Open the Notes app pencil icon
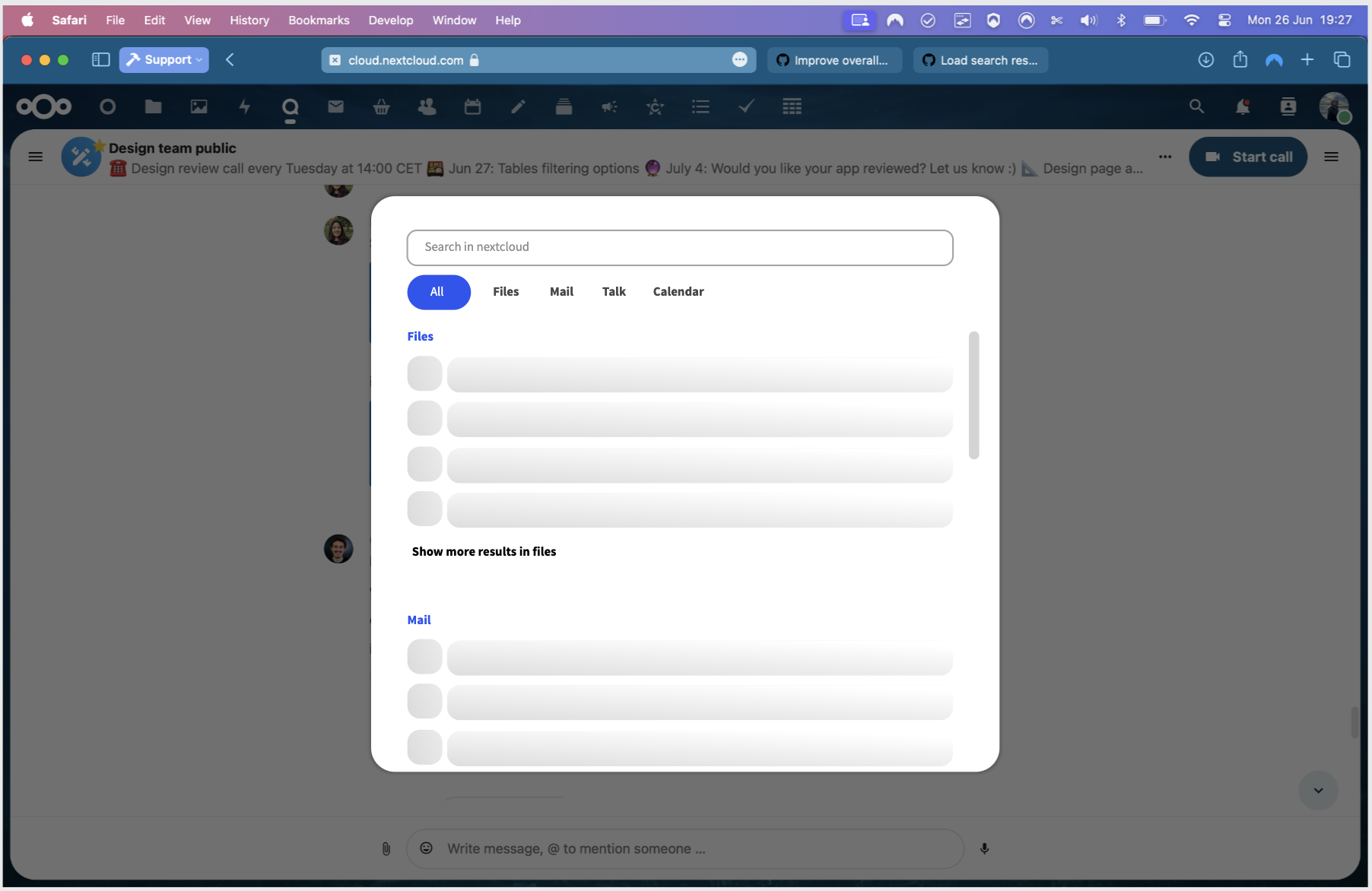 518,106
